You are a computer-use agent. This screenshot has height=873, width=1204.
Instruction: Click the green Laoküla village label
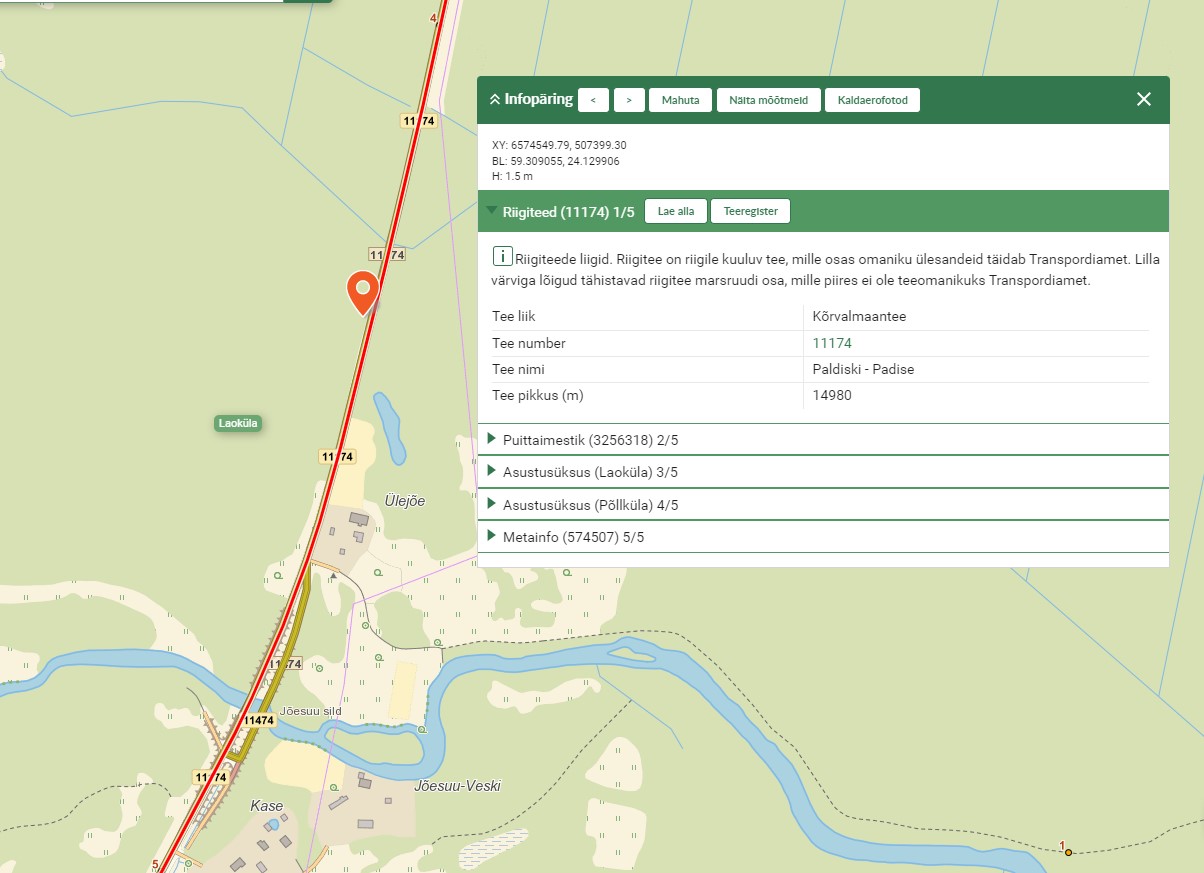coord(238,423)
